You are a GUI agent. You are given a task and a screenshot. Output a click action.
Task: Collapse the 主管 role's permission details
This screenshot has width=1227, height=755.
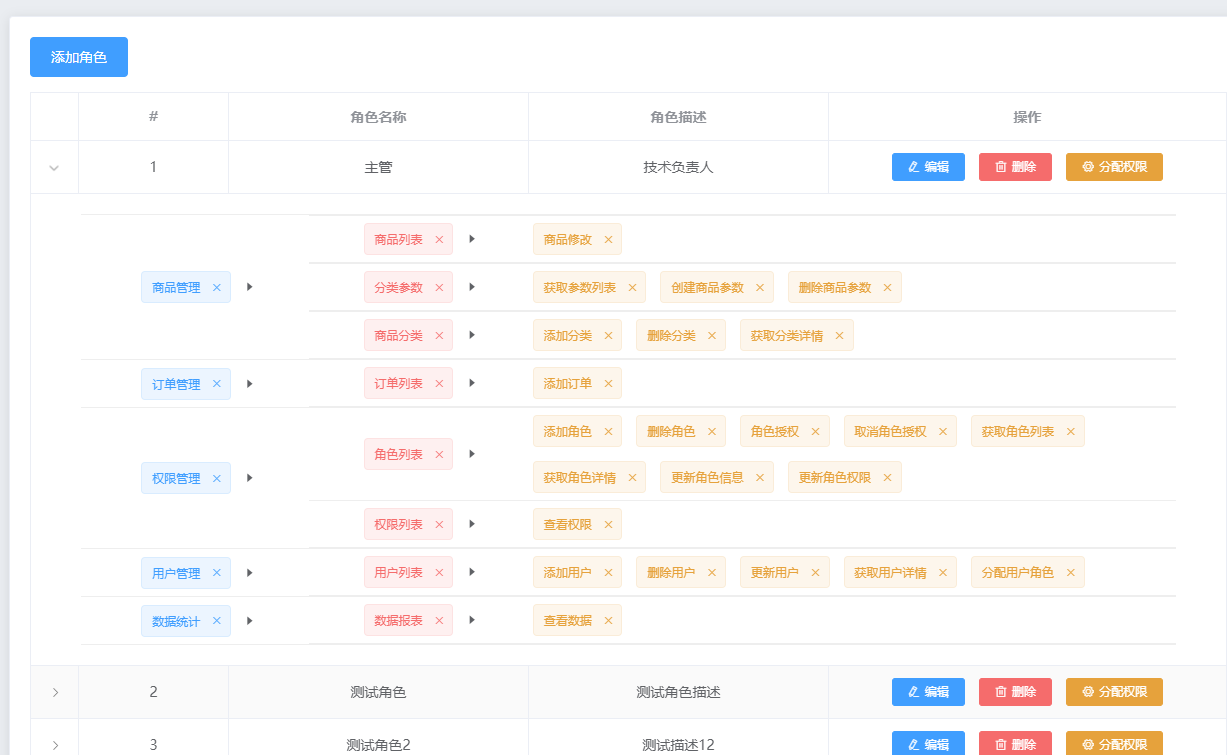(53, 167)
